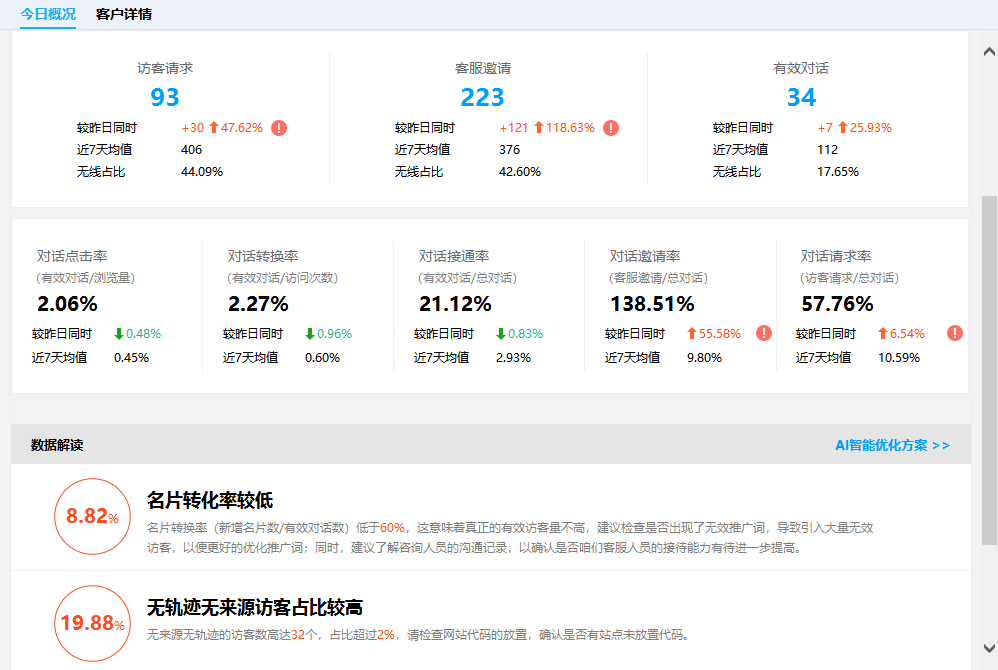Click the 访客请求 count 93

pyautogui.click(x=165, y=97)
